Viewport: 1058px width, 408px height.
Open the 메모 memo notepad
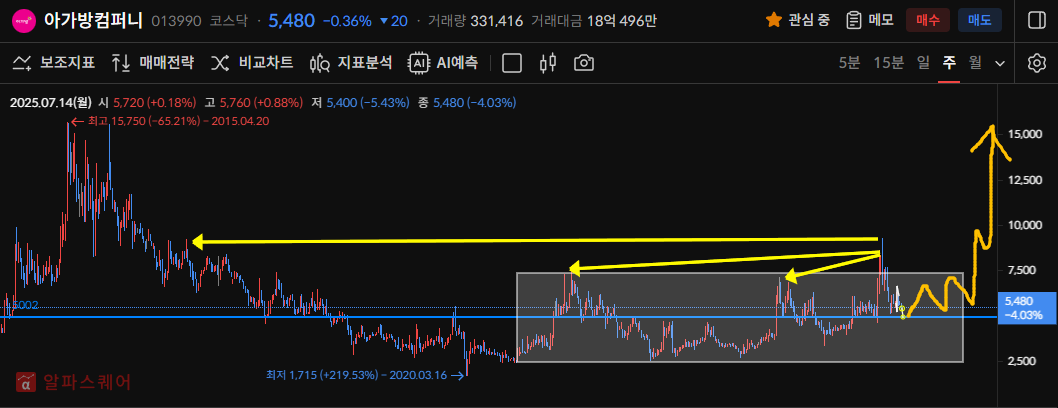click(870, 20)
